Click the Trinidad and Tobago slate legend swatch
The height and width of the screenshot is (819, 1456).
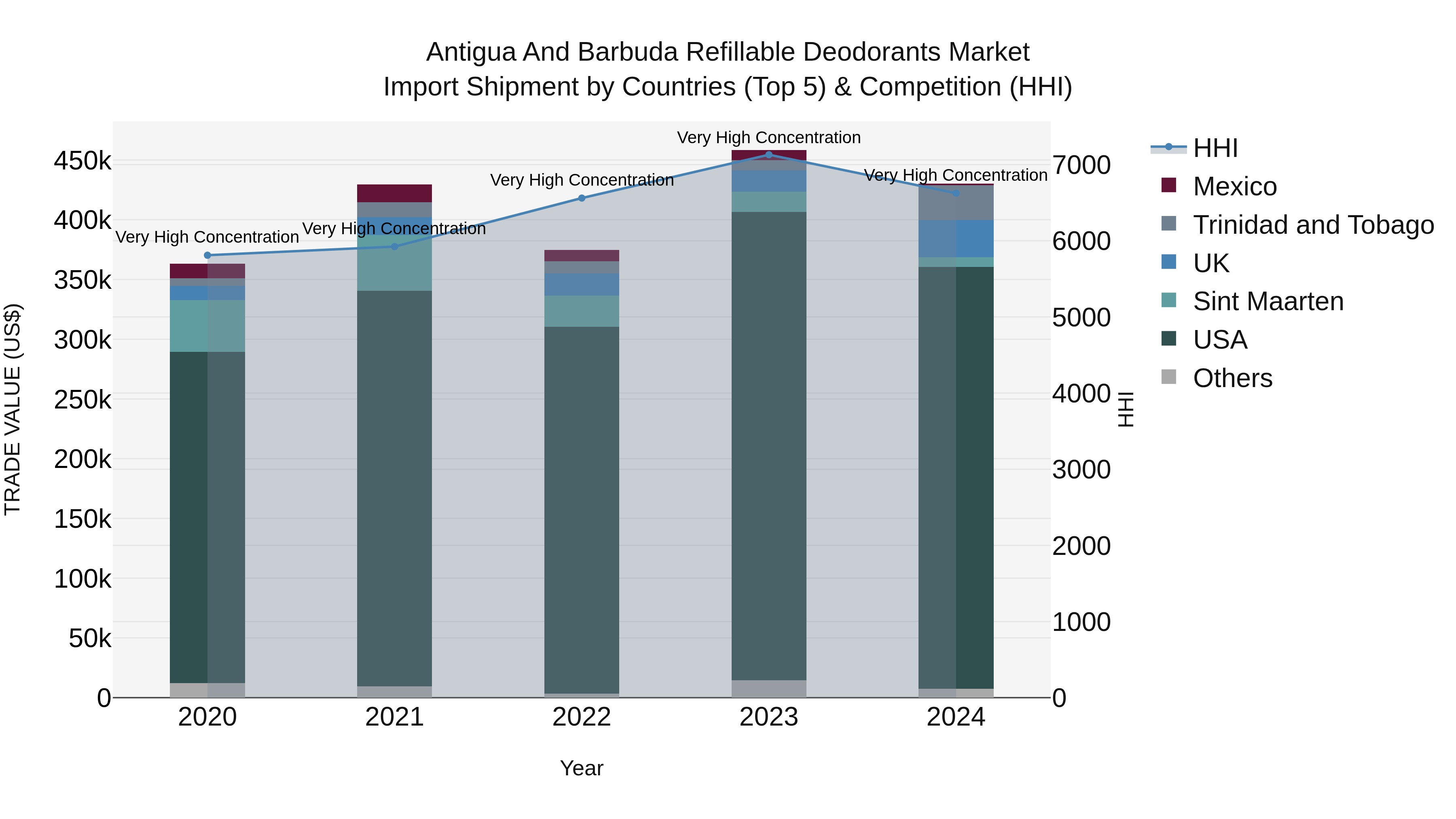coord(1168,223)
